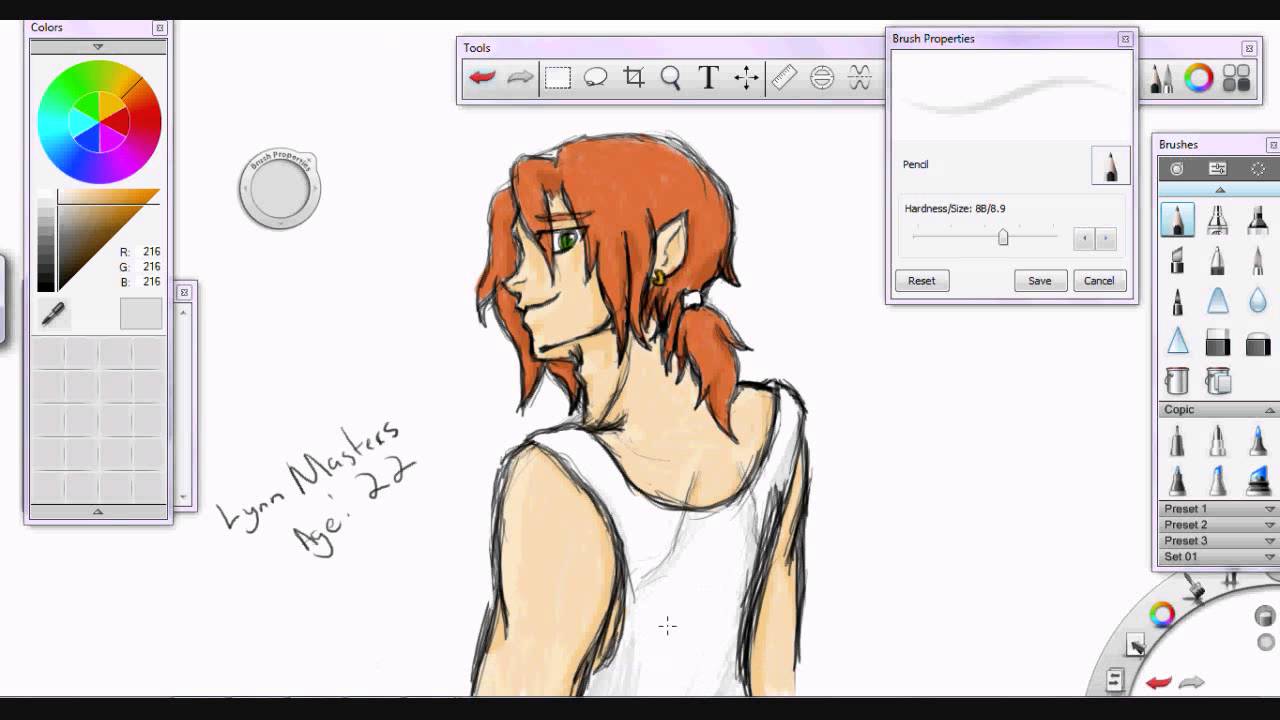Select the blue wide Copic marker brush
The height and width of the screenshot is (720, 1280).
(x=1258, y=480)
